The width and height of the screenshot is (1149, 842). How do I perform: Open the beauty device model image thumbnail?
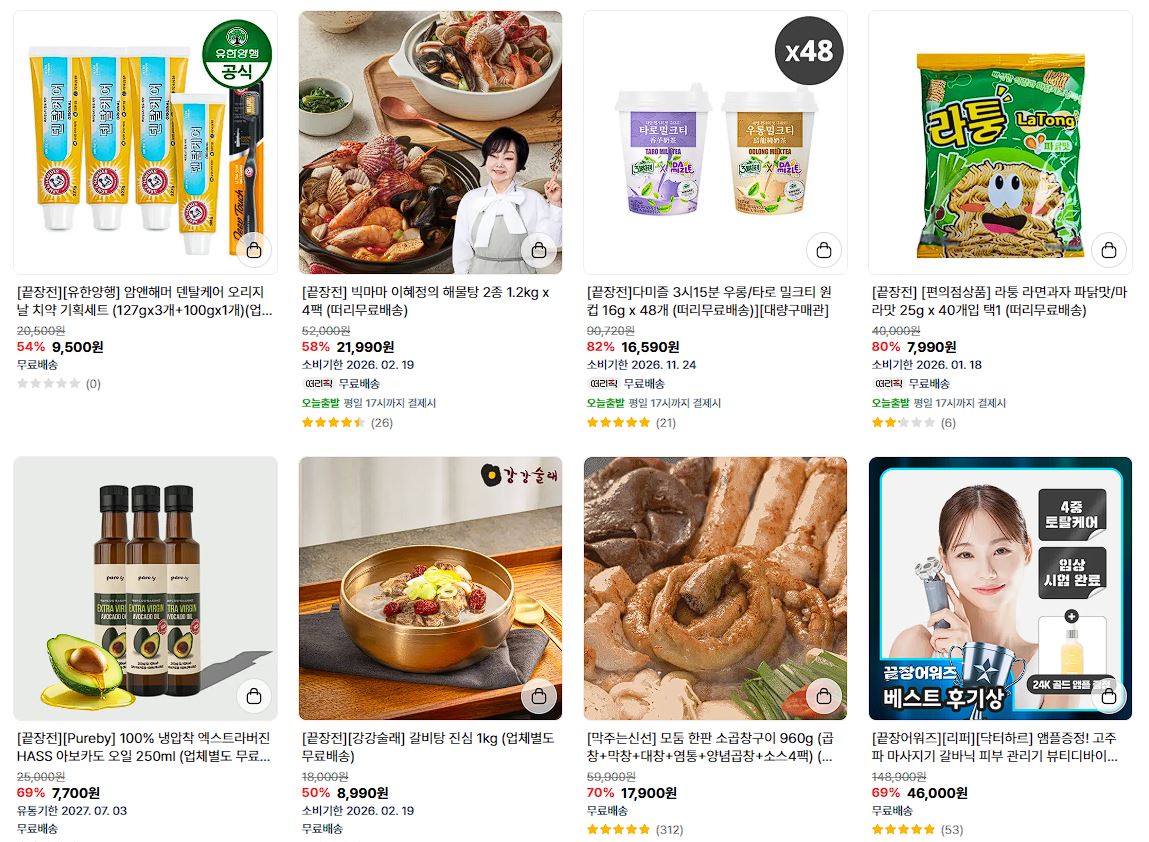[1000, 588]
